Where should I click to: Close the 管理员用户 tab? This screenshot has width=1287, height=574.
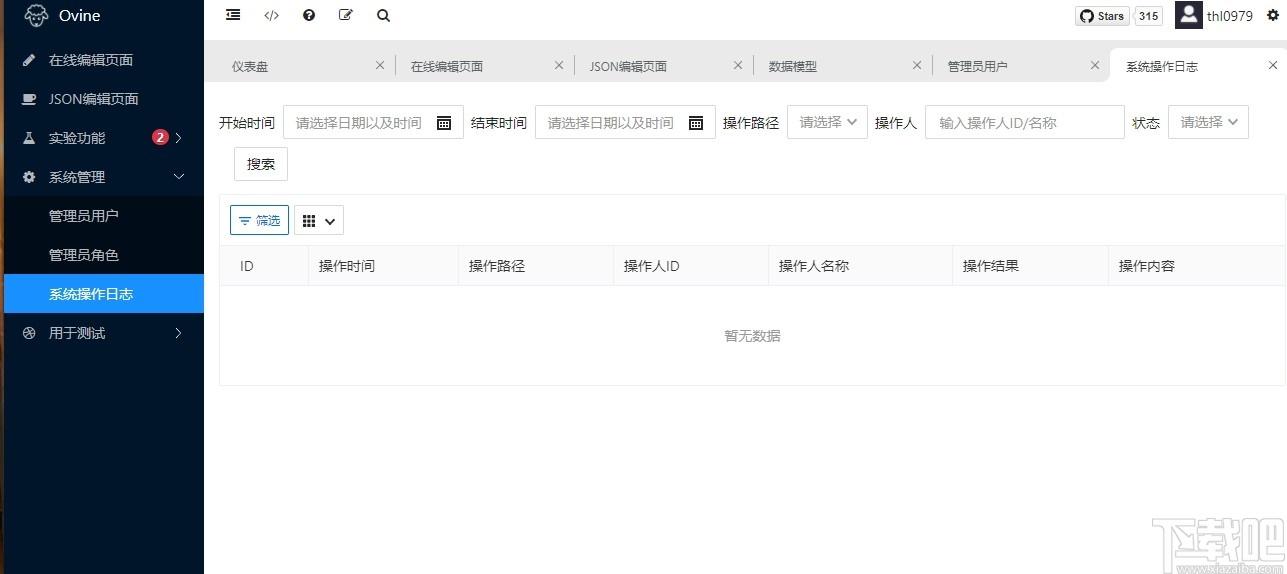pyautogui.click(x=1095, y=65)
